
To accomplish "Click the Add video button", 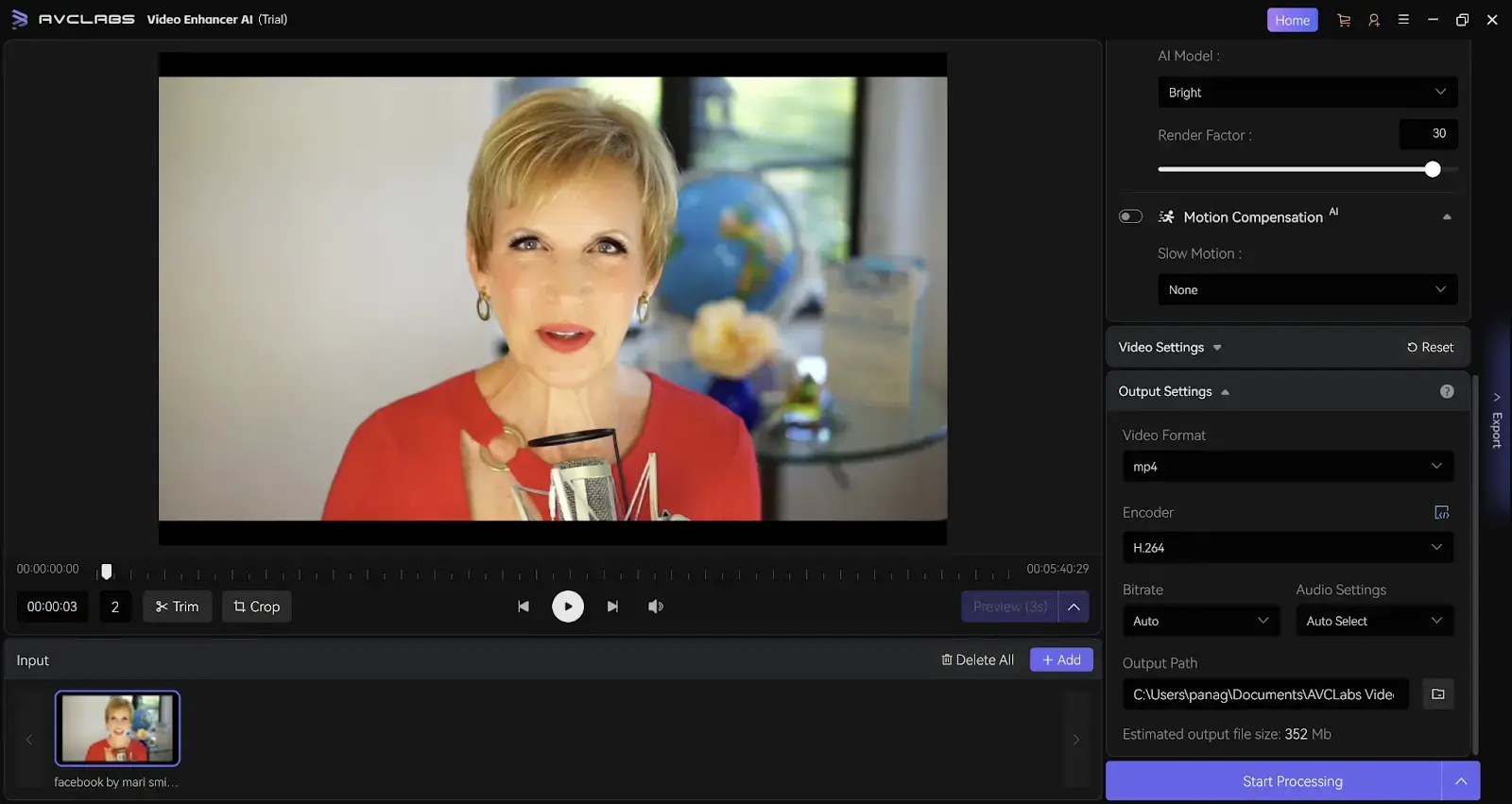I will tap(1061, 659).
